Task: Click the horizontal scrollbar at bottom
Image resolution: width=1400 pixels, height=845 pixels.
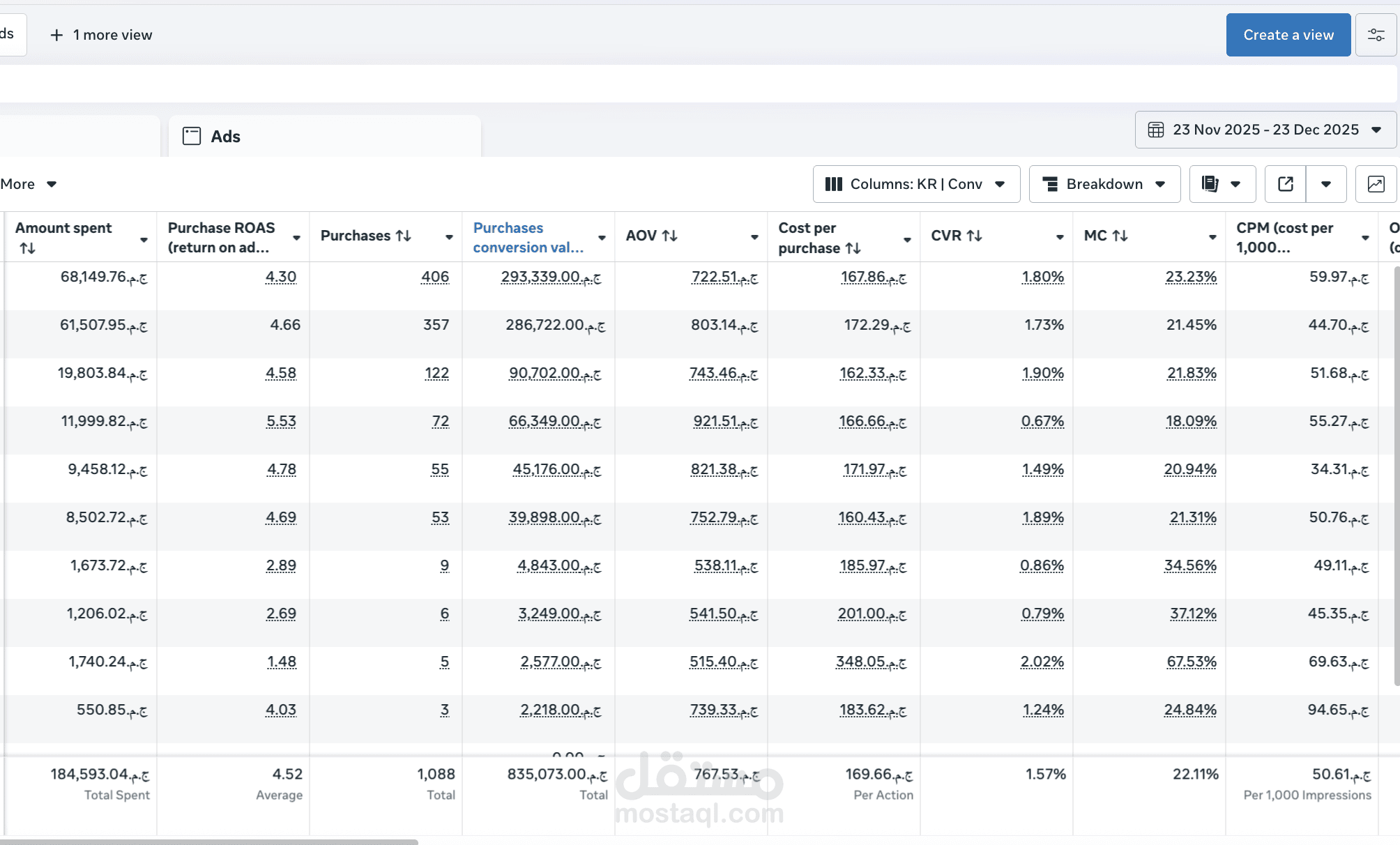Action: (x=209, y=842)
